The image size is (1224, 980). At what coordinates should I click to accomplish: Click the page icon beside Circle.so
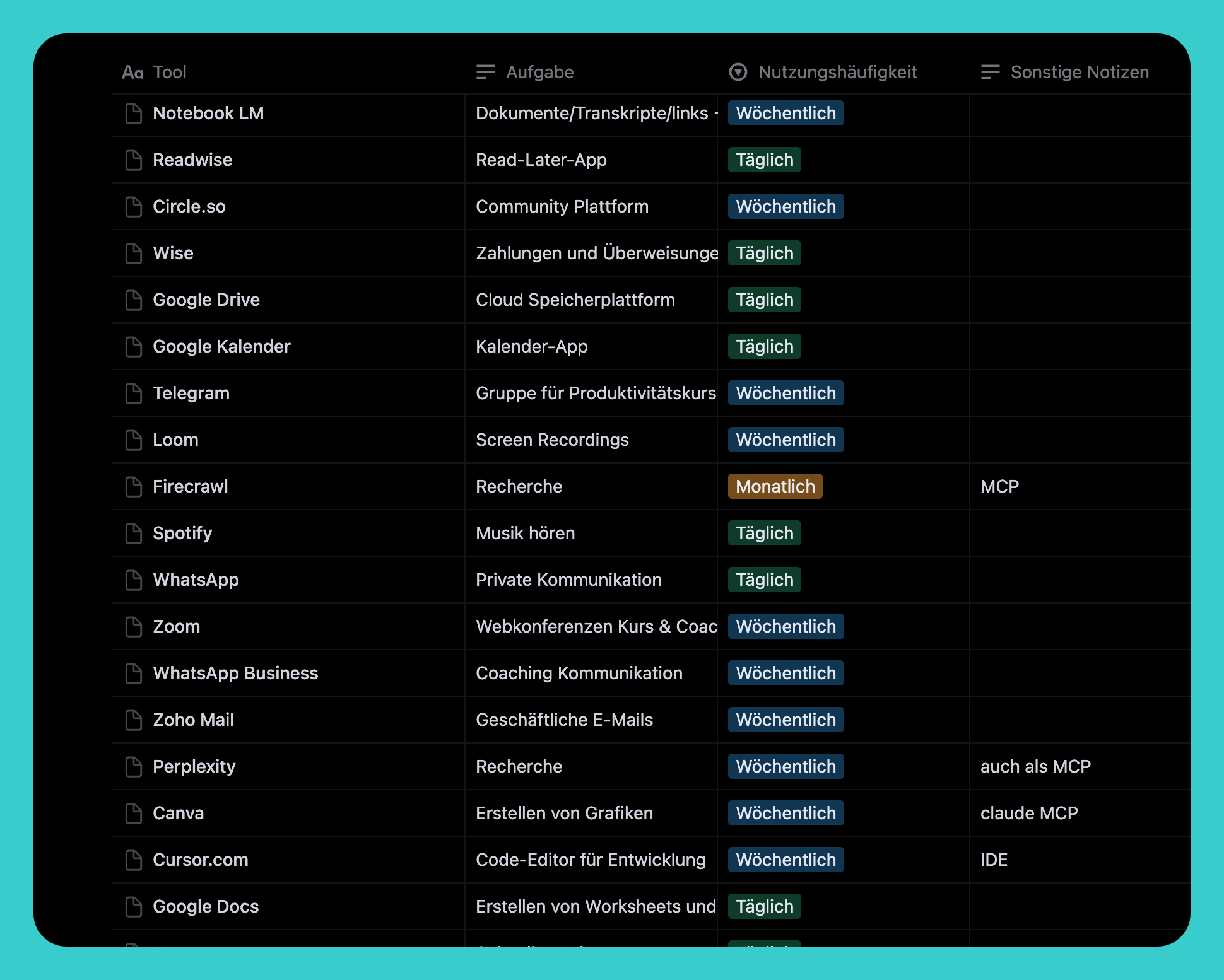[134, 207]
